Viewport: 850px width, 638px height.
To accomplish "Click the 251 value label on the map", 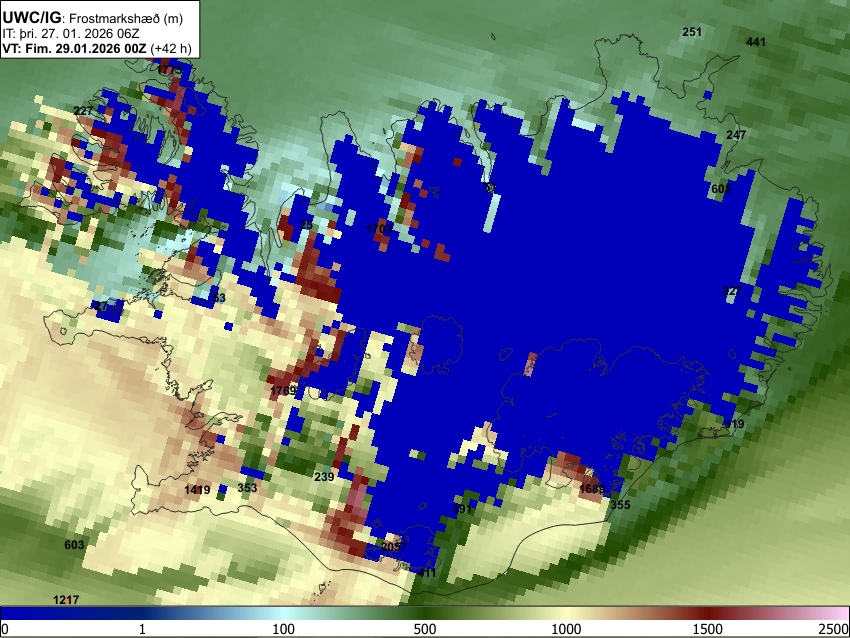I will (x=692, y=32).
